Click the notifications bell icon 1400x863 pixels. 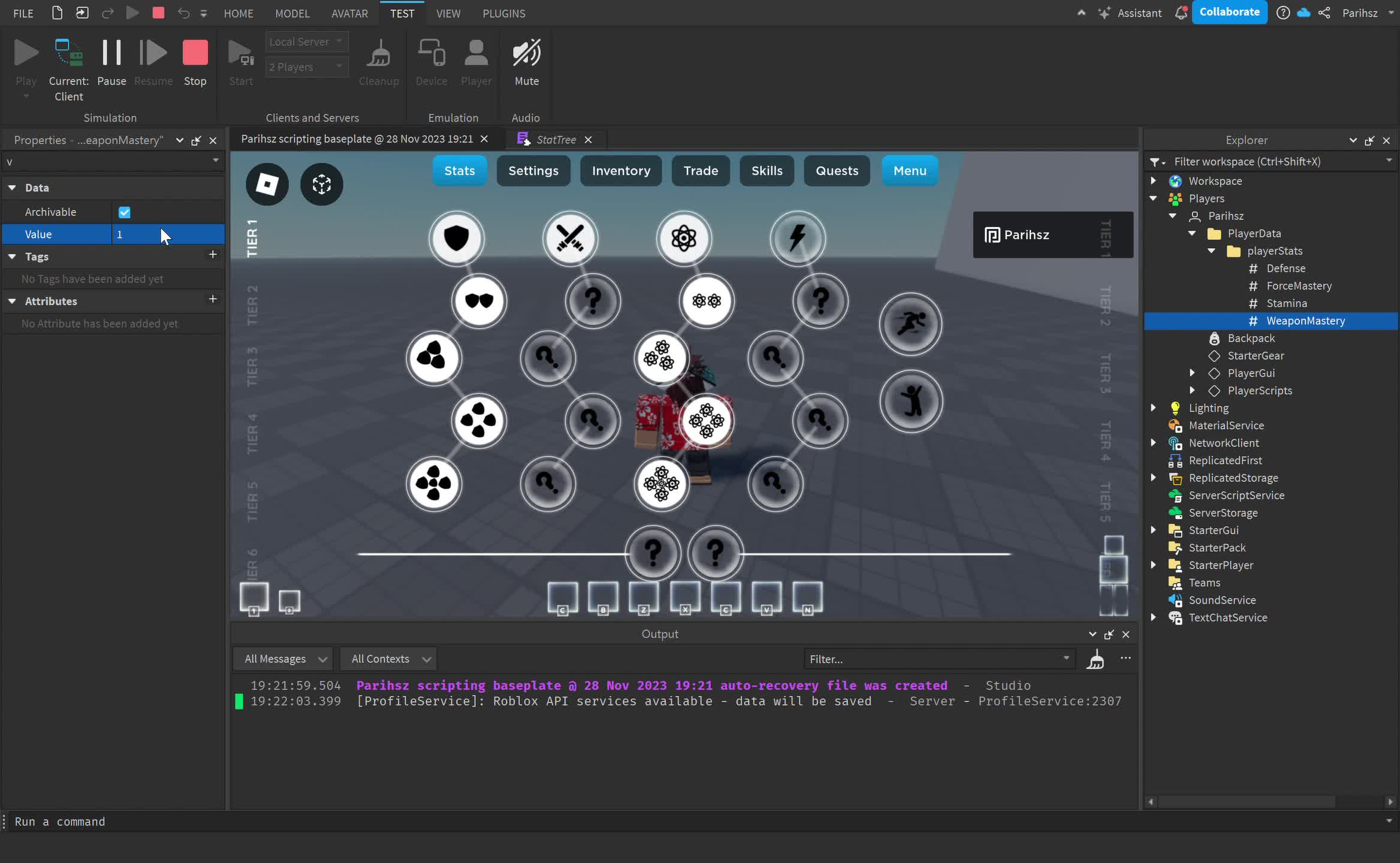click(x=1181, y=13)
